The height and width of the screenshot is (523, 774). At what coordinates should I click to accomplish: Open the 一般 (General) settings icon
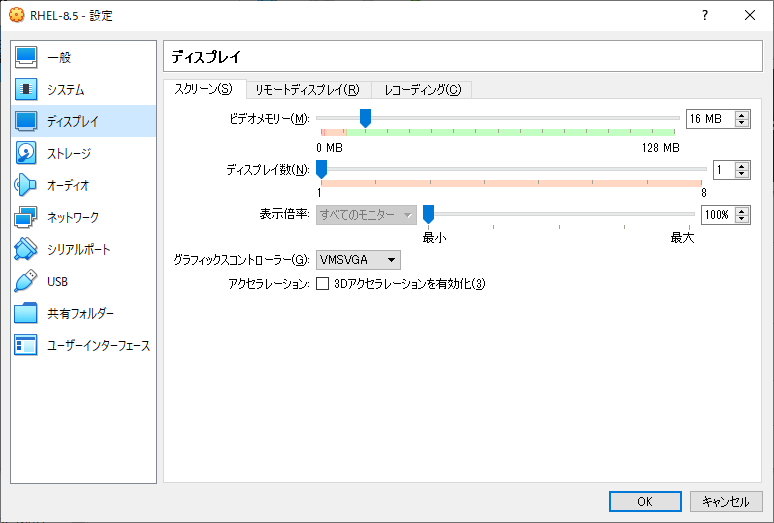26,57
